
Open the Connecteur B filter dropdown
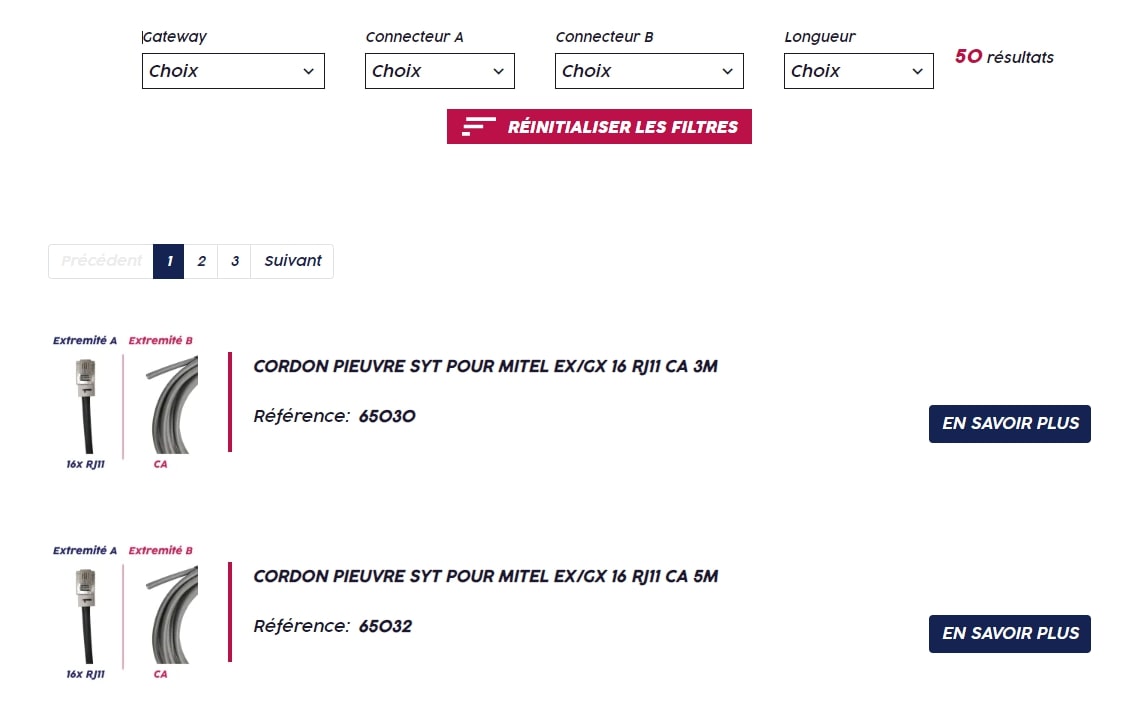(x=649, y=71)
